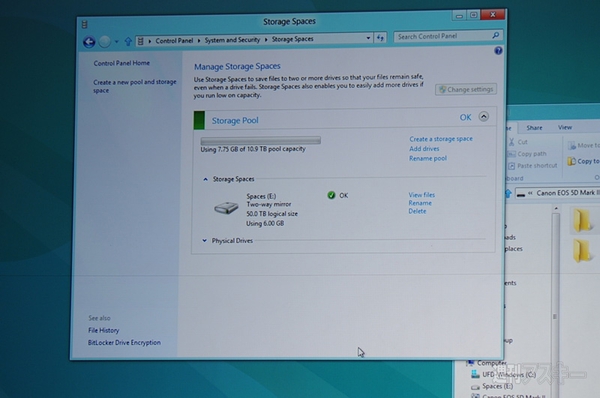This screenshot has height=398, width=600.
Task: Create a new pool and storage space
Action: pos(135,86)
